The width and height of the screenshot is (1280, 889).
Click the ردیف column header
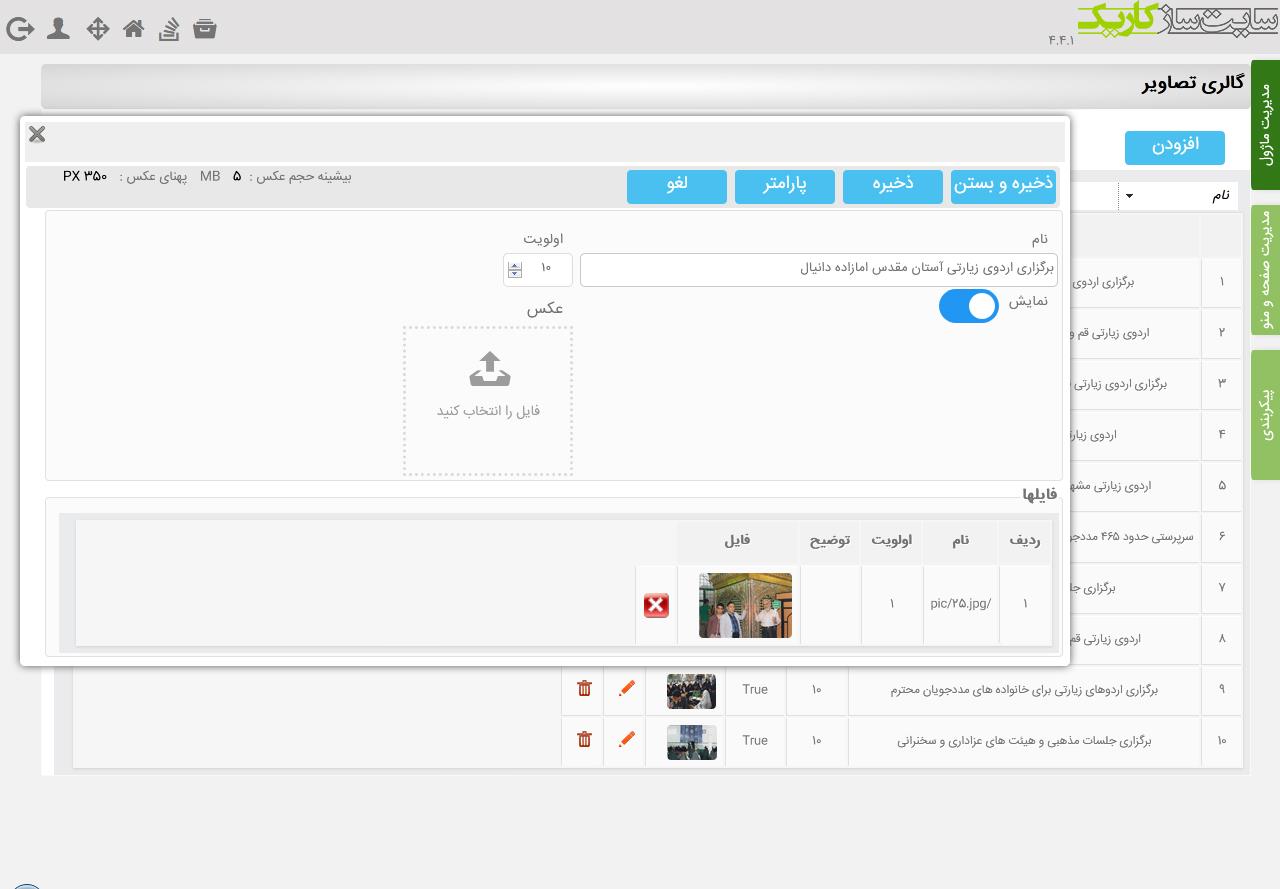1024,541
